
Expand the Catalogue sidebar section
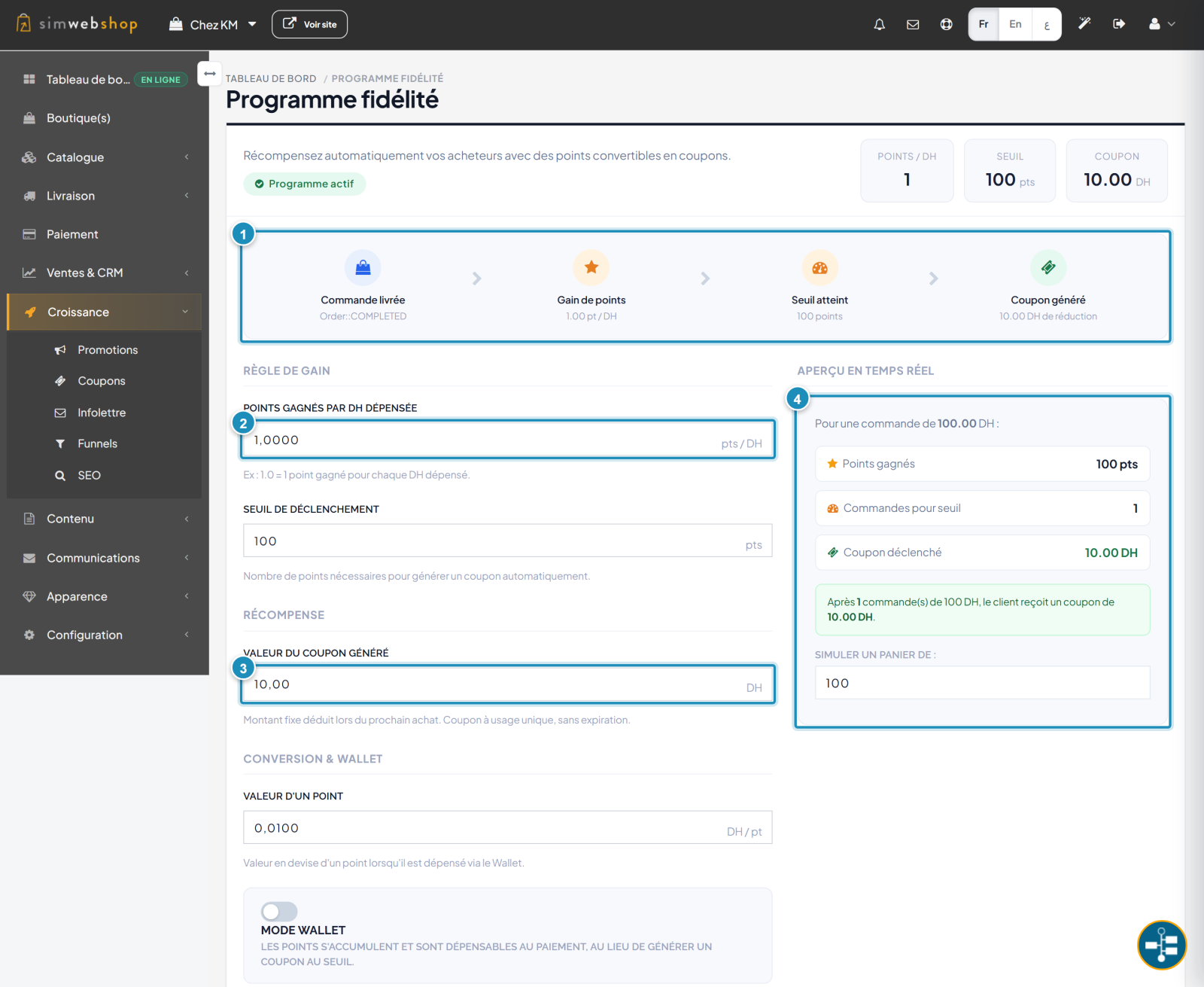[x=105, y=157]
